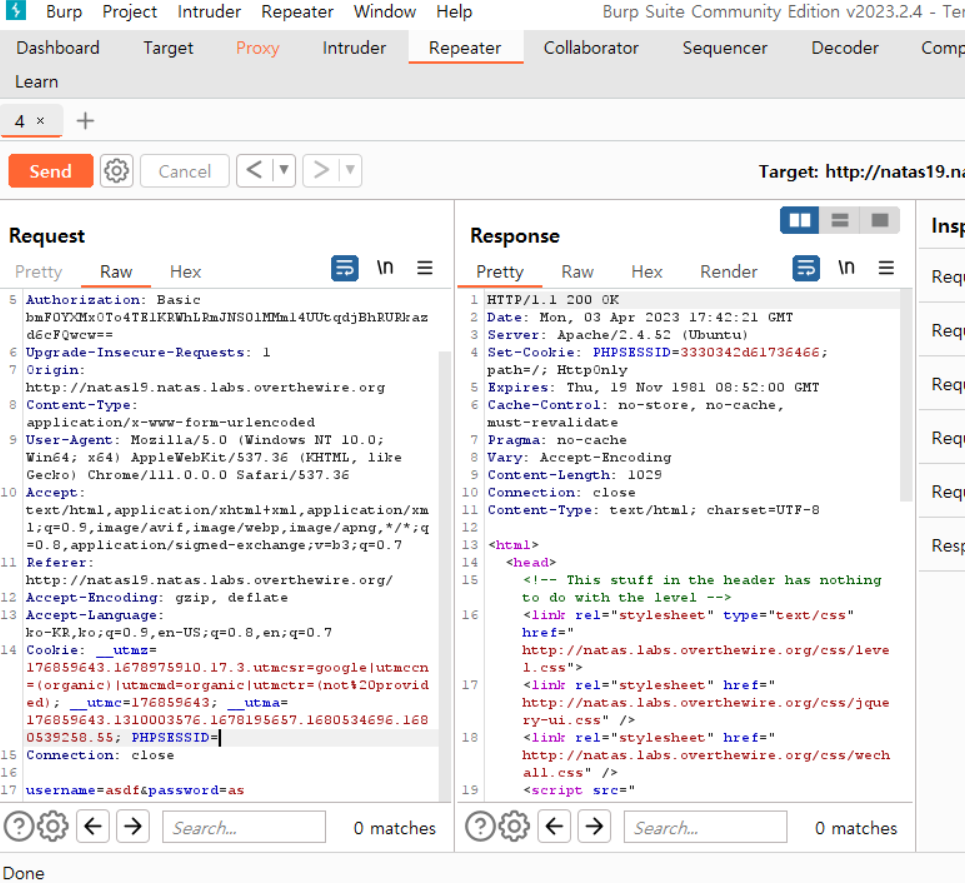Image resolution: width=965 pixels, height=883 pixels.
Task: Open the Burp menu
Action: (x=64, y=12)
